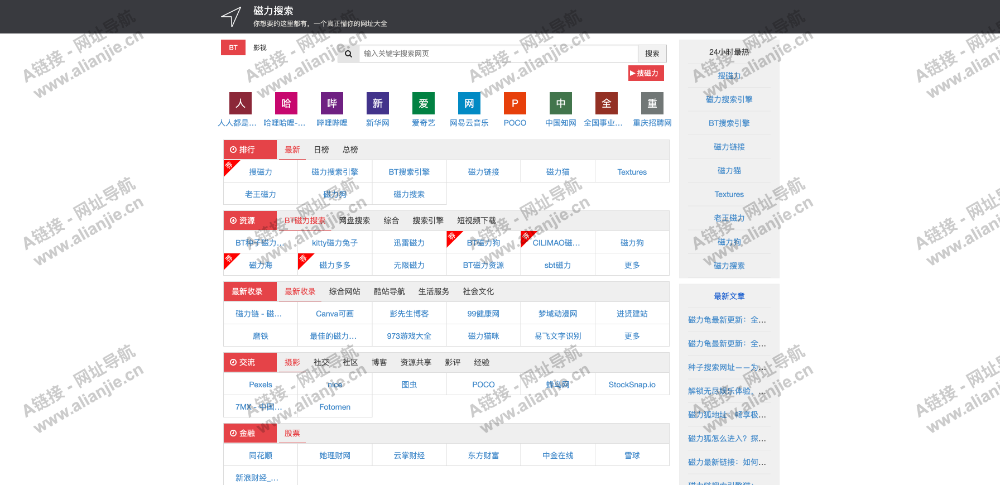Open the pink 哈 icon tile

coord(286,103)
